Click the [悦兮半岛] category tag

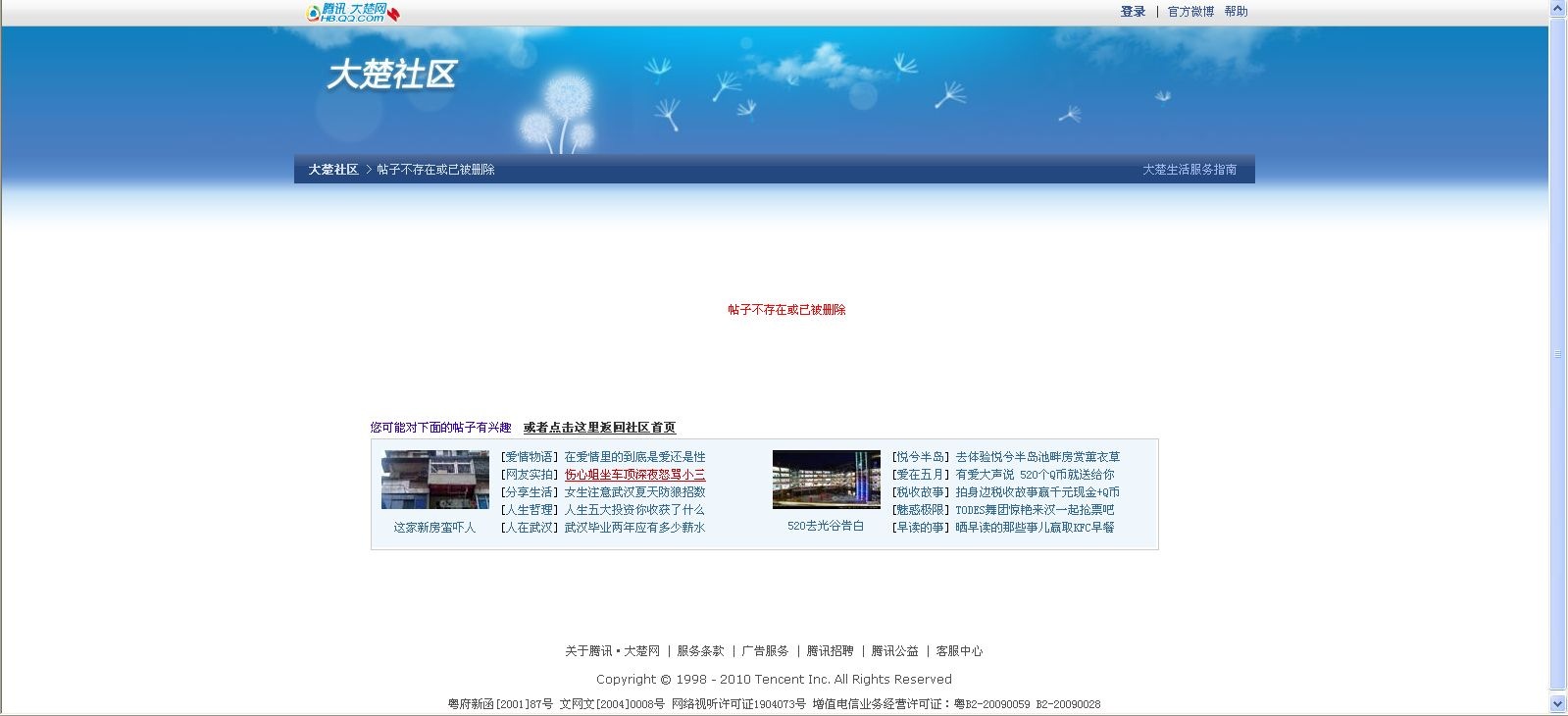pyautogui.click(x=921, y=457)
